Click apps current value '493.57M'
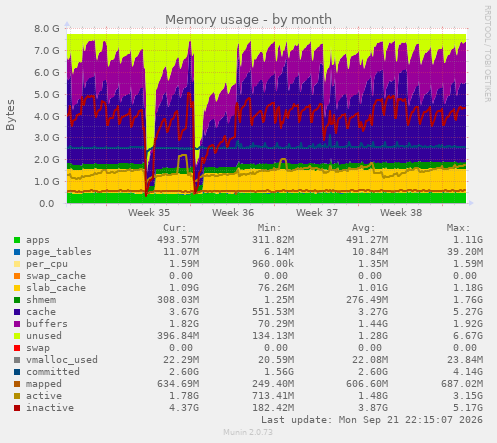 [x=178, y=240]
